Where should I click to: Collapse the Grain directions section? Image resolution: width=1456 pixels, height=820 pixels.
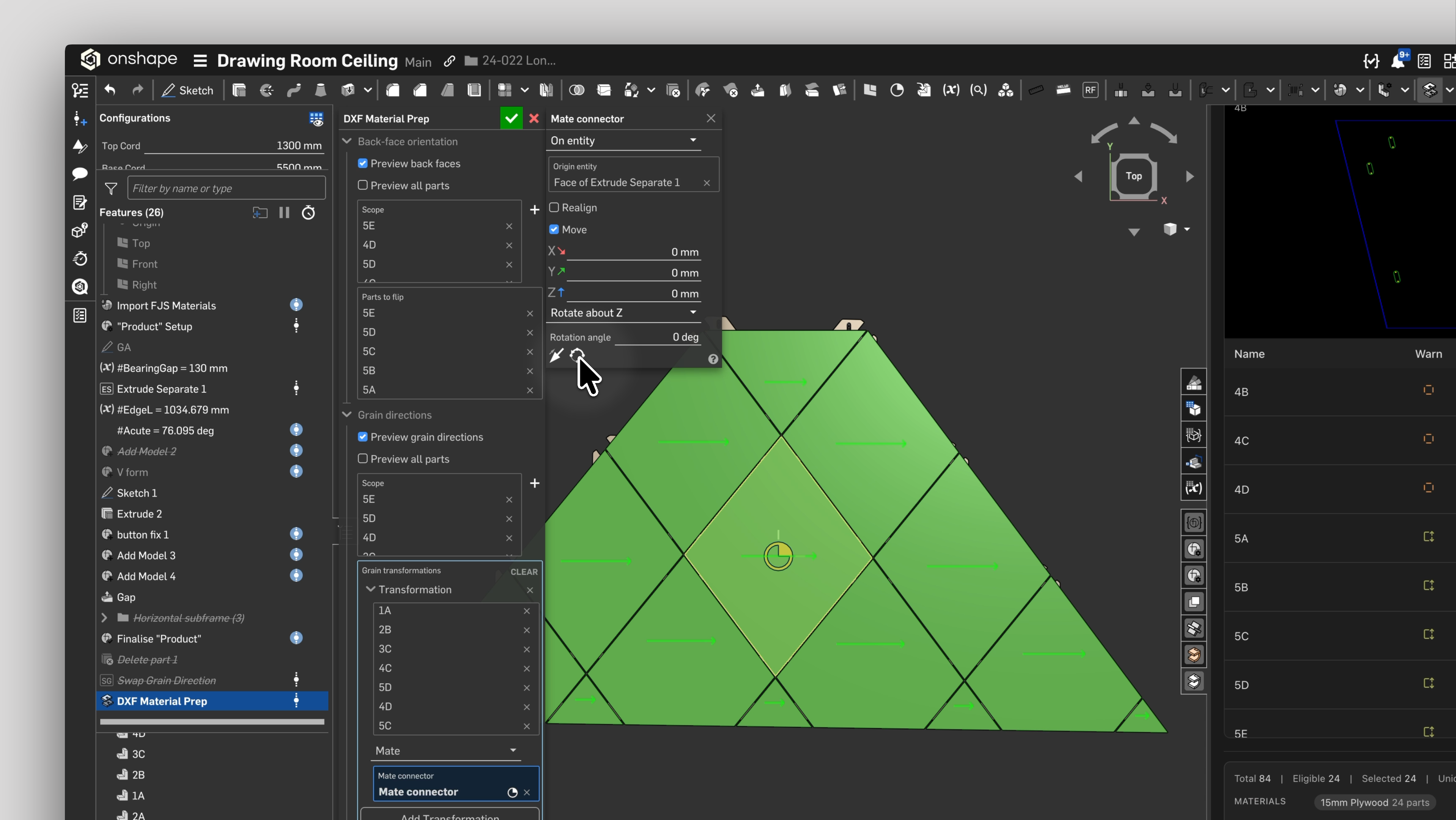[x=347, y=415]
